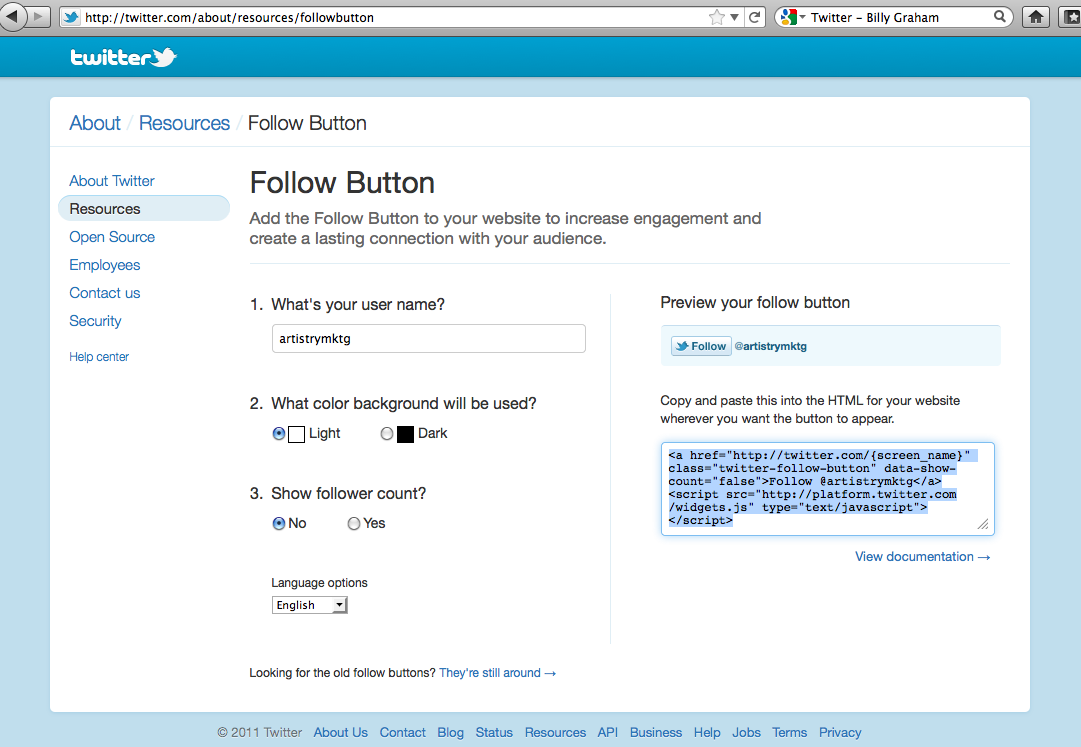Open the Google search engine selector

tap(794, 17)
